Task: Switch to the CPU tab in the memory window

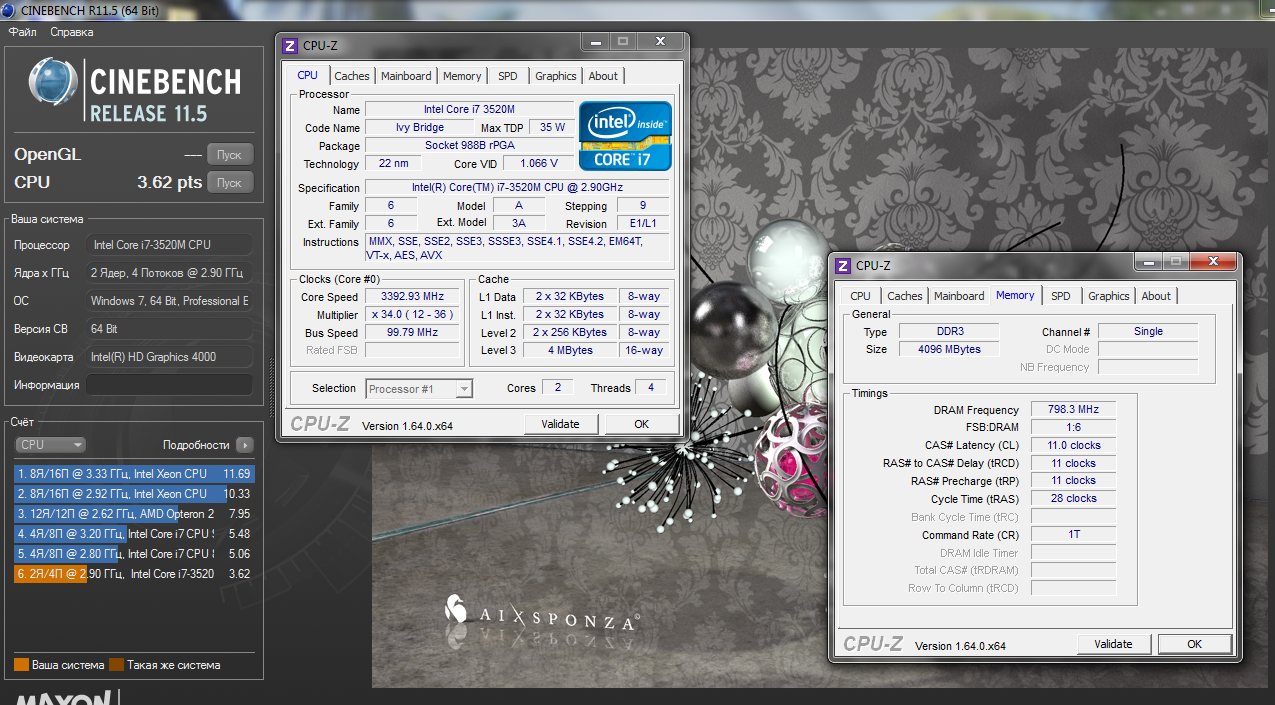Action: point(860,296)
